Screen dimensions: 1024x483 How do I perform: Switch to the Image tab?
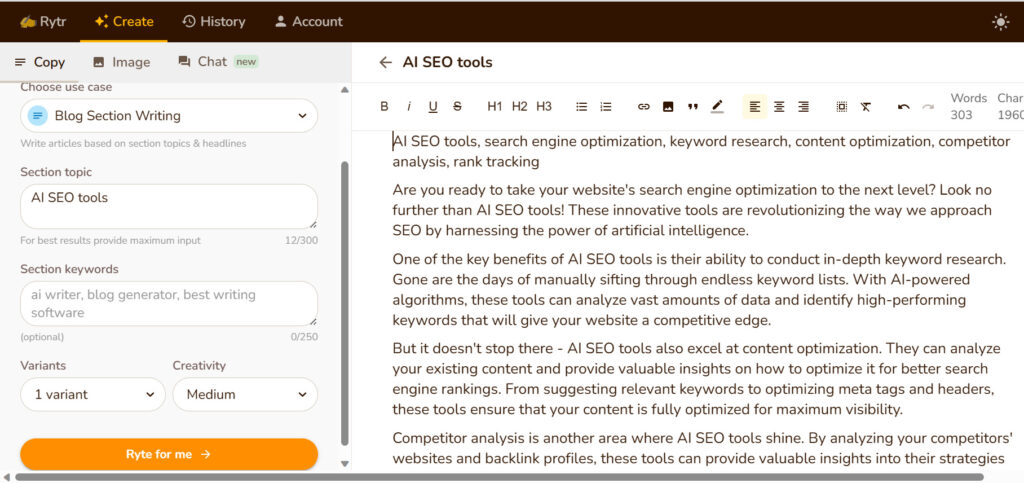click(x=121, y=62)
